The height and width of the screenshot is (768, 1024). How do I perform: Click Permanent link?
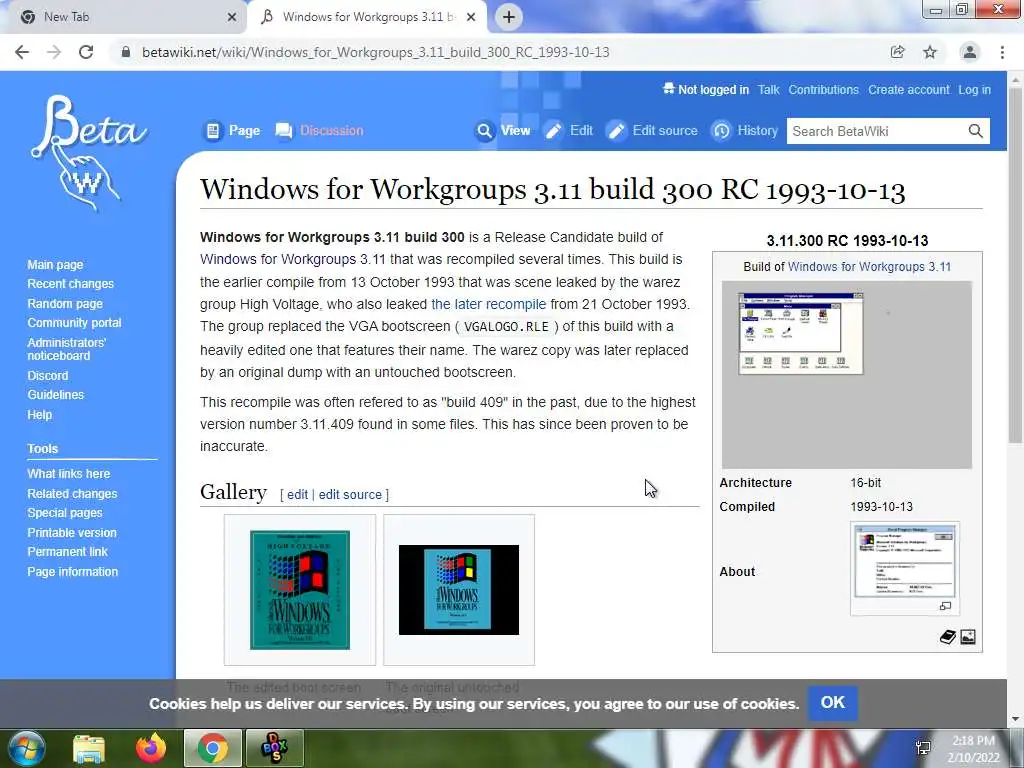pyautogui.click(x=67, y=552)
